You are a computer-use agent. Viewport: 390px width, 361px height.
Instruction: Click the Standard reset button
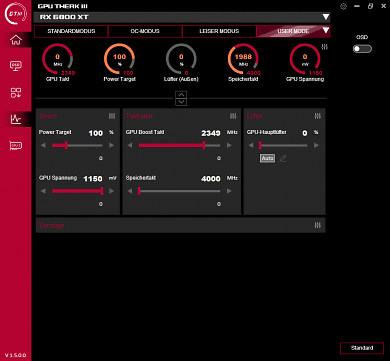[362, 348]
